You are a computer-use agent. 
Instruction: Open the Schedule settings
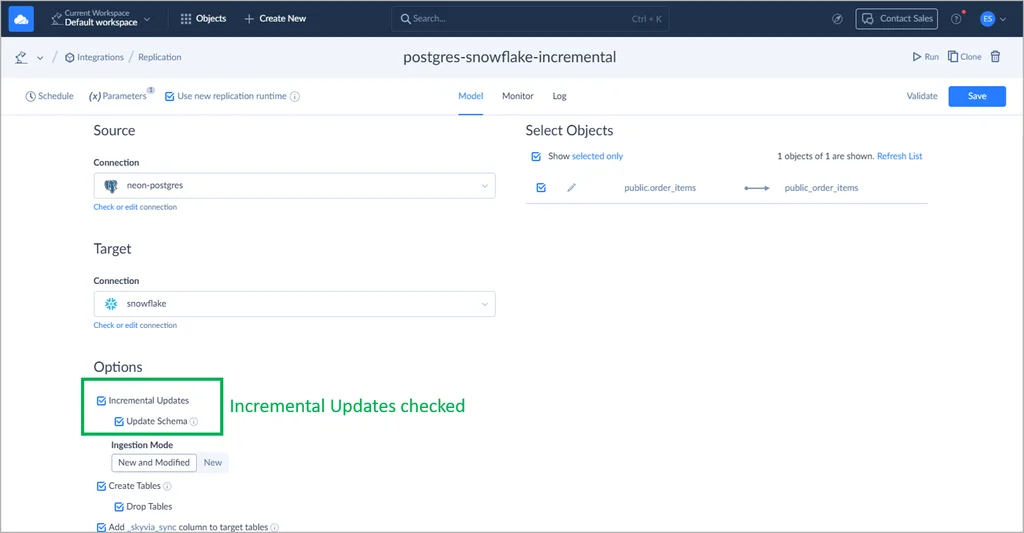tap(50, 96)
